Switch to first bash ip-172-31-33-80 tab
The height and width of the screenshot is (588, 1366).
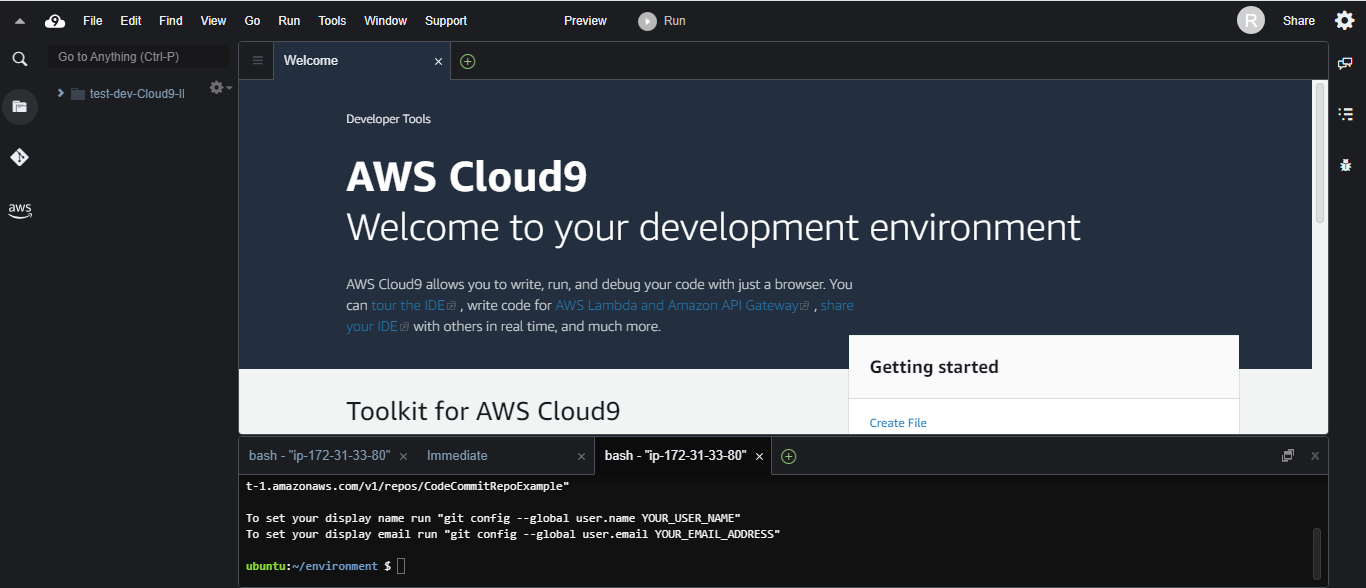click(319, 456)
